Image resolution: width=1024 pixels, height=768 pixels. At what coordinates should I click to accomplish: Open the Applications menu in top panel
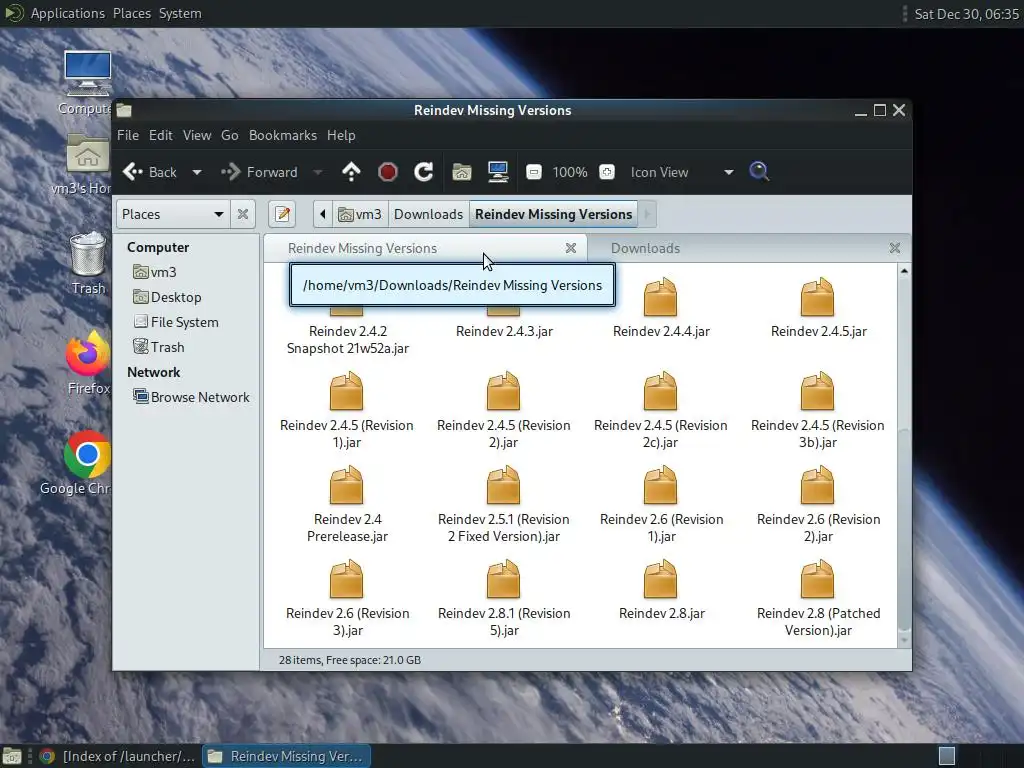67,13
